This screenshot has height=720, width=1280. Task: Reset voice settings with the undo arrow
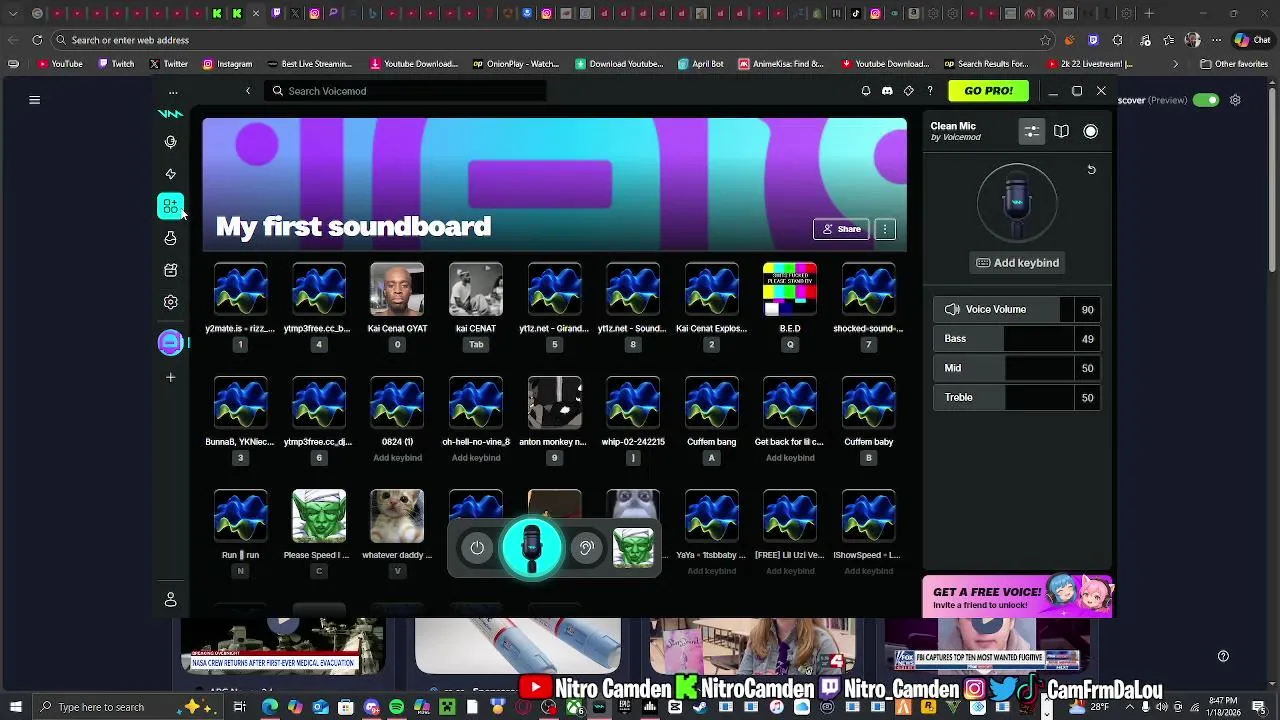point(1092,170)
